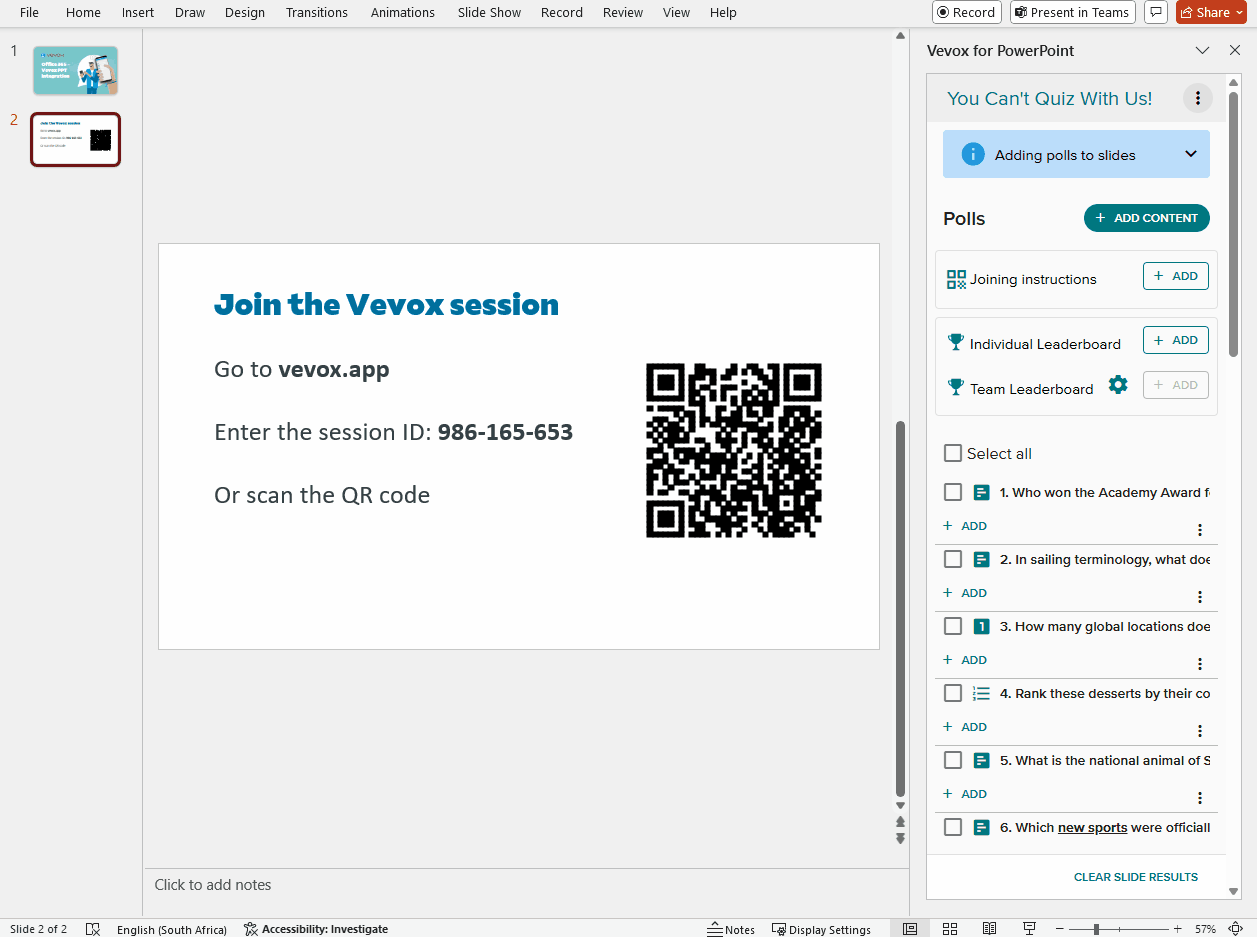
Task: Switch to the Insert ribbon tab
Action: click(x=138, y=12)
